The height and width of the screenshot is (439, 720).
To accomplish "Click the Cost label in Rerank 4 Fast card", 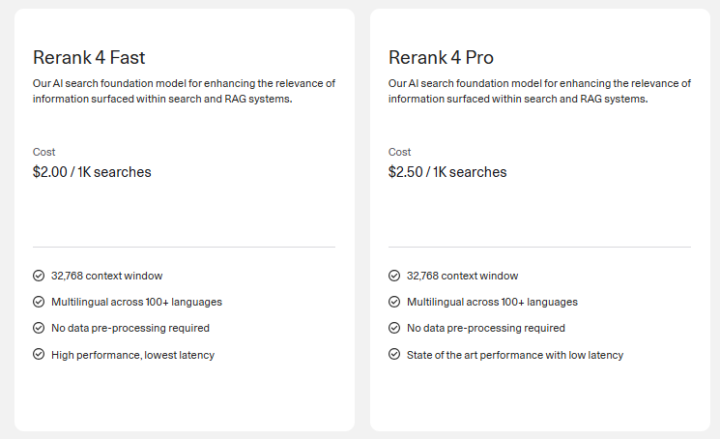I will pos(44,152).
